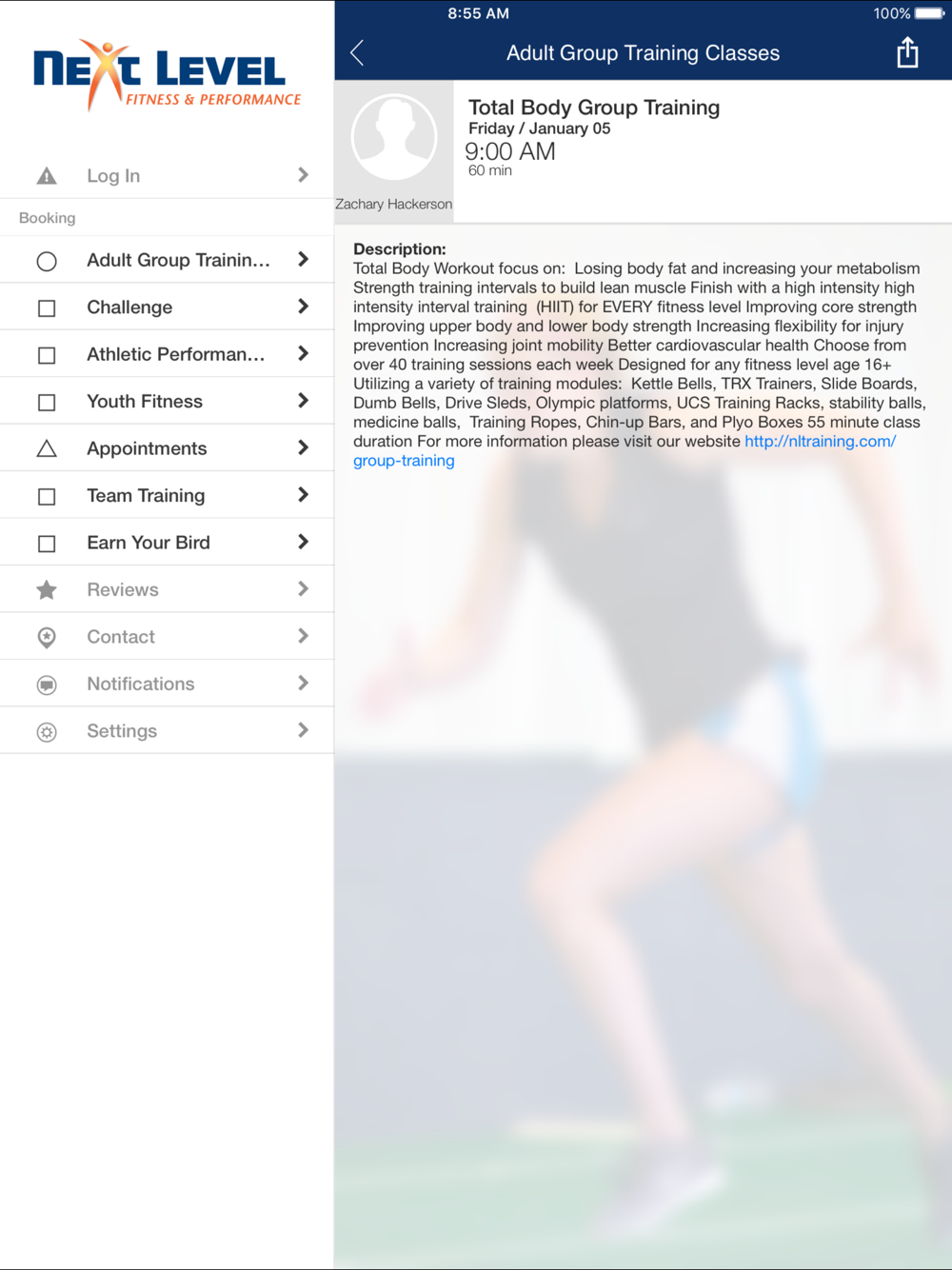952x1270 pixels.
Task: Open the Log In menu item
Action: (x=167, y=175)
